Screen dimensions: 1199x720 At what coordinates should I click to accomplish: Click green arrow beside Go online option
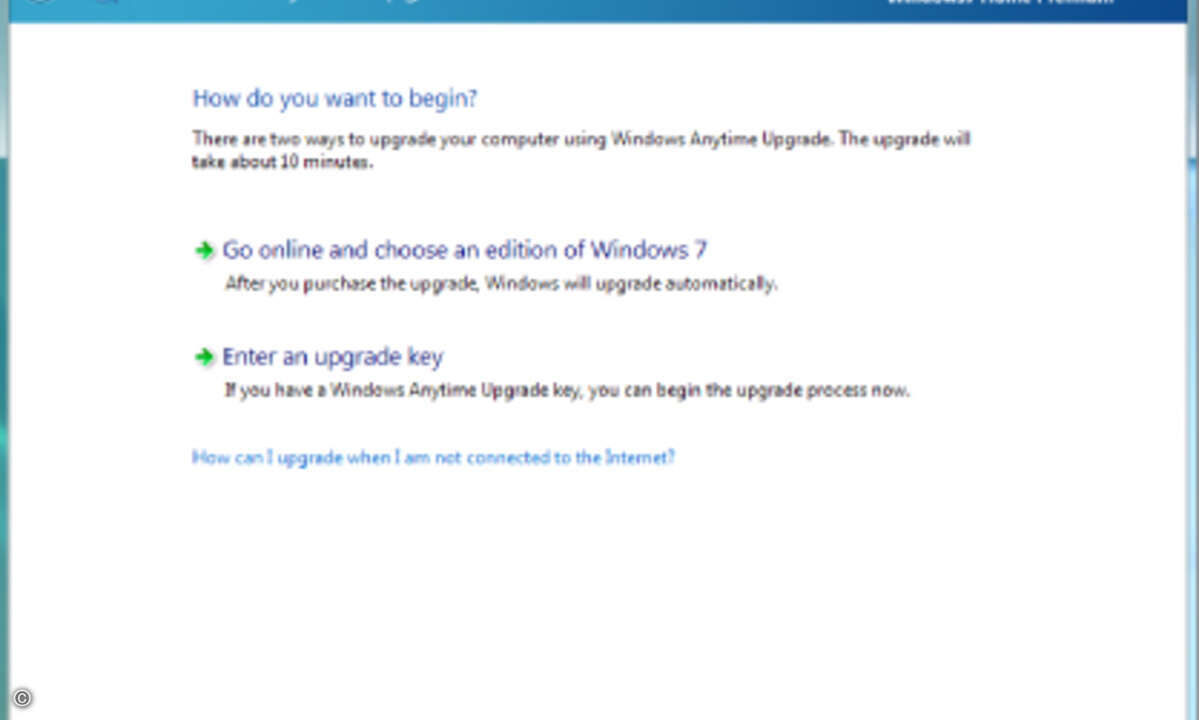[x=204, y=251]
